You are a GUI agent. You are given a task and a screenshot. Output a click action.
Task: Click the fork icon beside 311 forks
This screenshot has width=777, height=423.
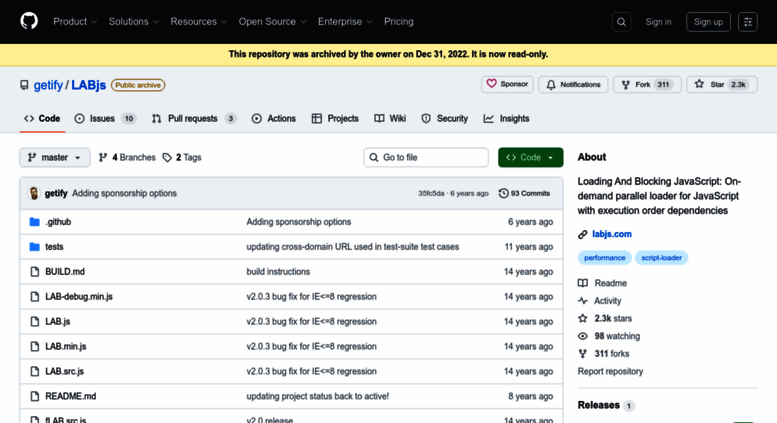[x=583, y=354]
